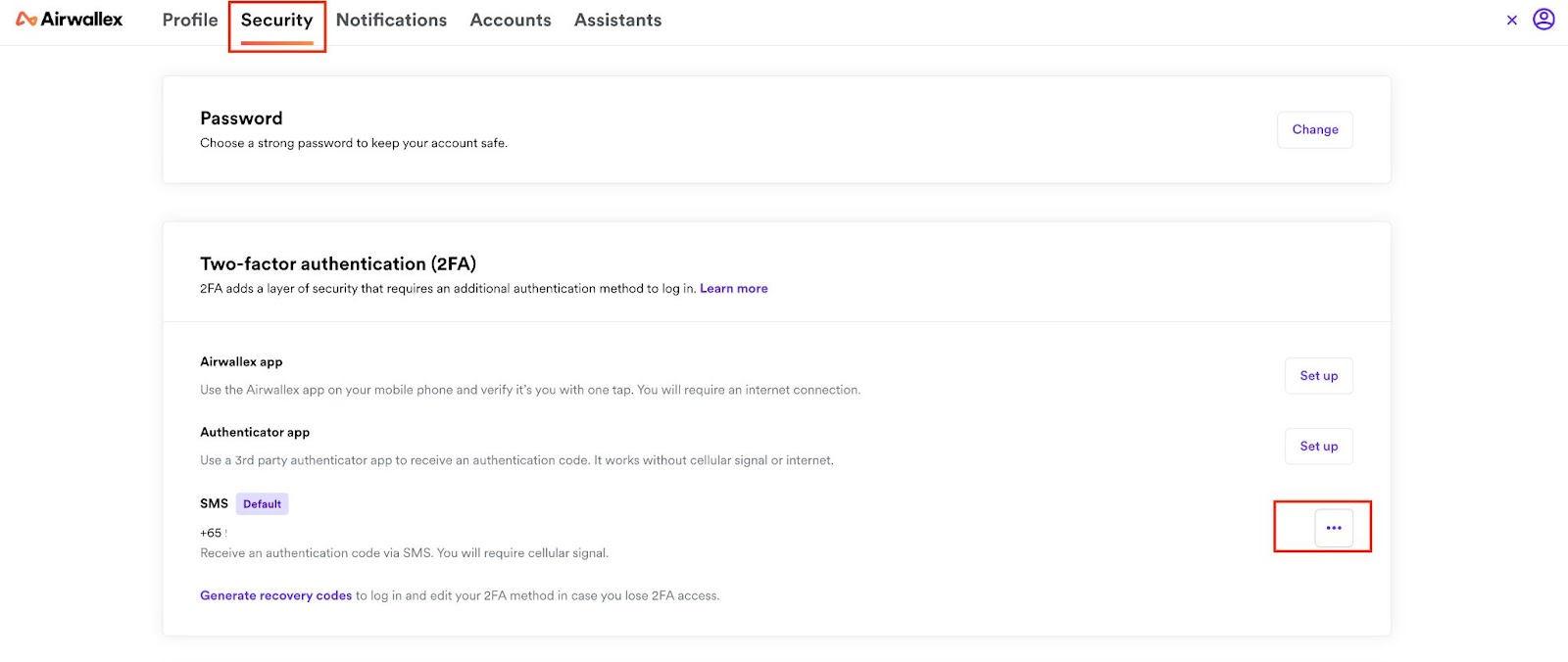Switch to the Profile tab

[190, 20]
